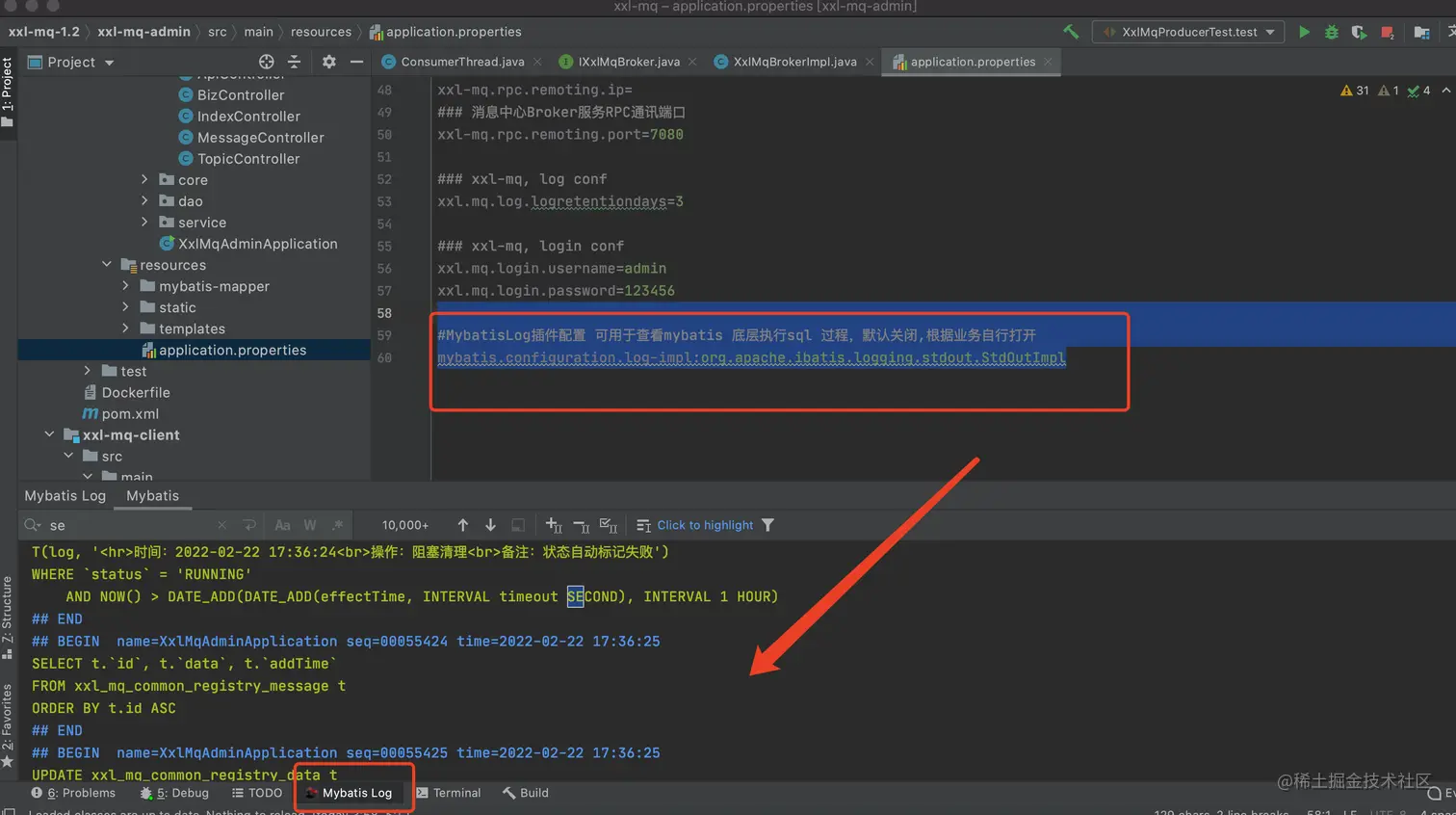Click yellow warning indicator showing 31
This screenshot has height=815, width=1456.
[x=1355, y=91]
